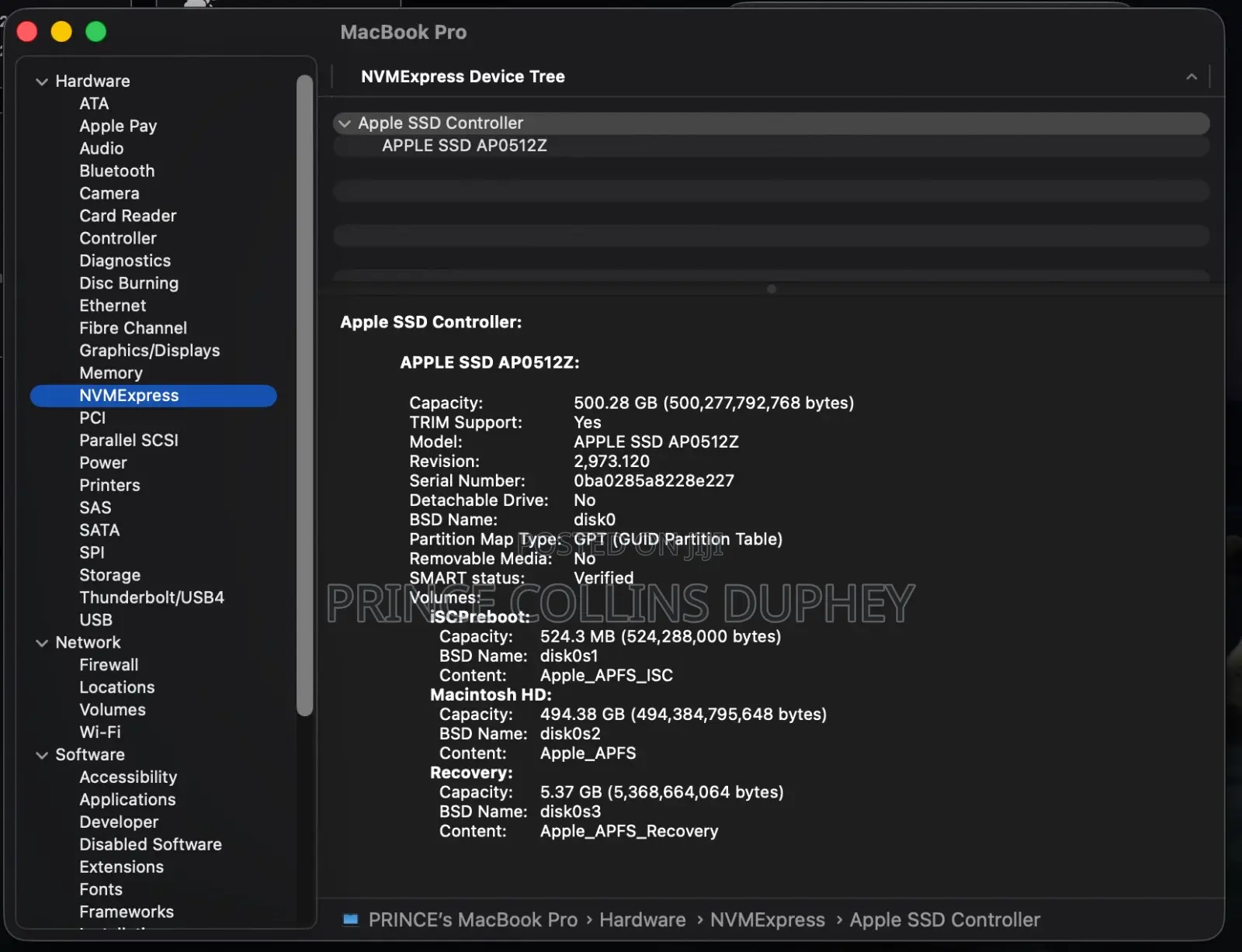
Task: Select Power in the sidebar
Action: click(x=102, y=463)
